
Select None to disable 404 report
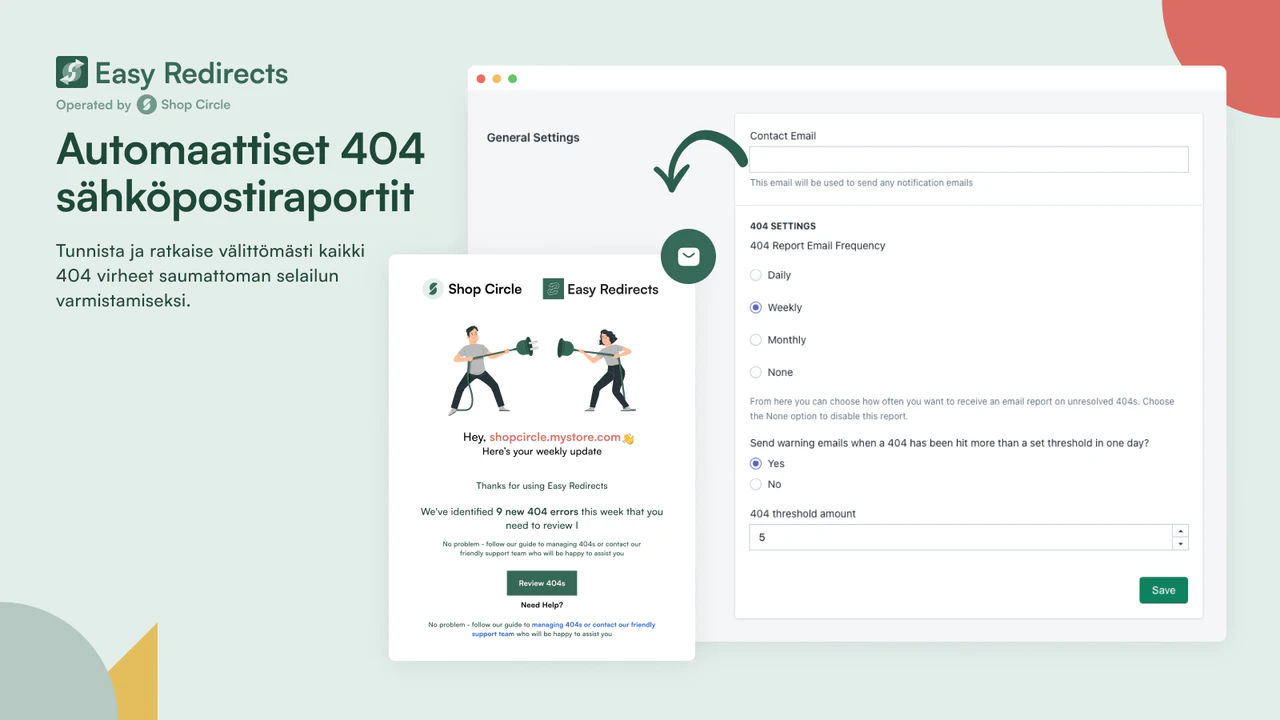click(x=756, y=372)
